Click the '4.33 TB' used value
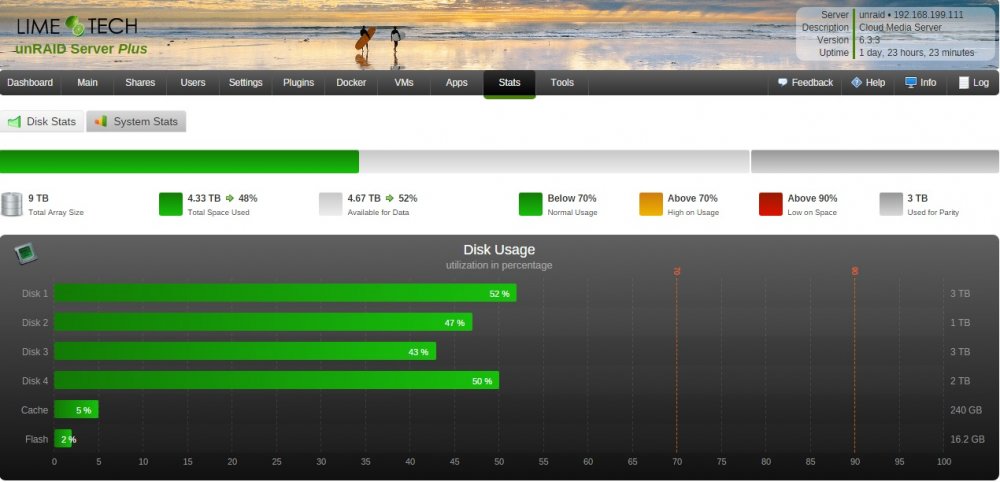The height and width of the screenshot is (482, 1000). click(204, 198)
